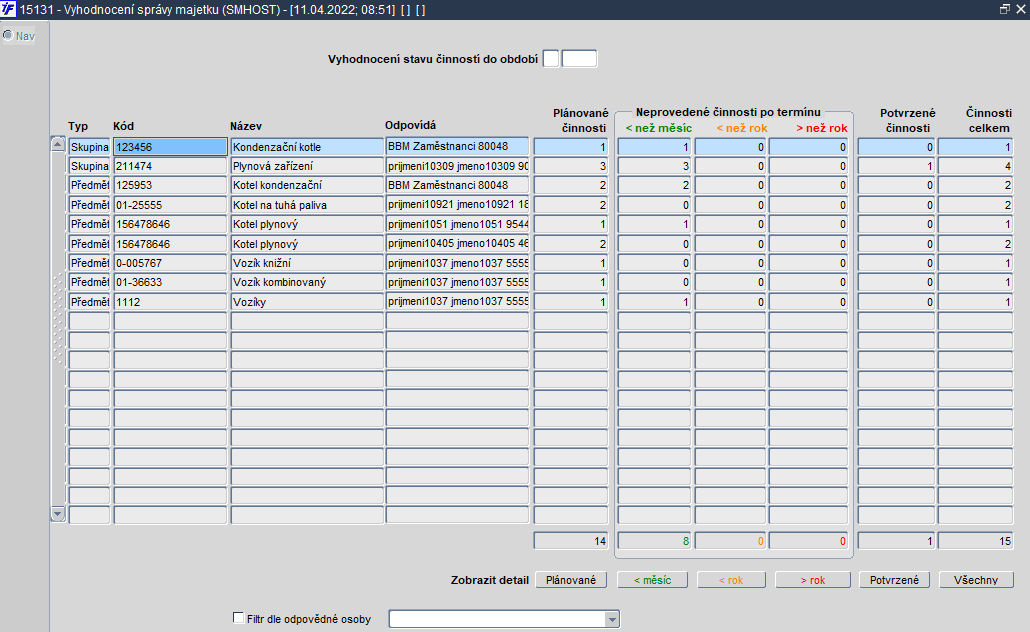
Task: Click Název cell Vozík knižní
Action: [307, 263]
